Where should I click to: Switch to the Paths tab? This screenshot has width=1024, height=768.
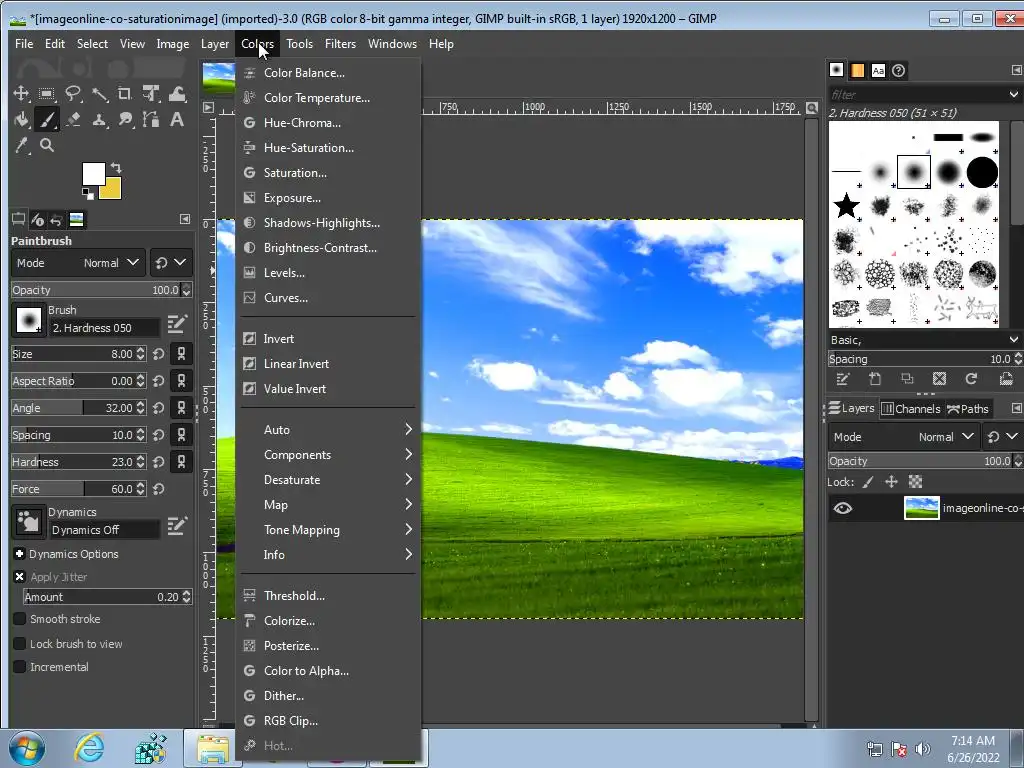click(967, 409)
